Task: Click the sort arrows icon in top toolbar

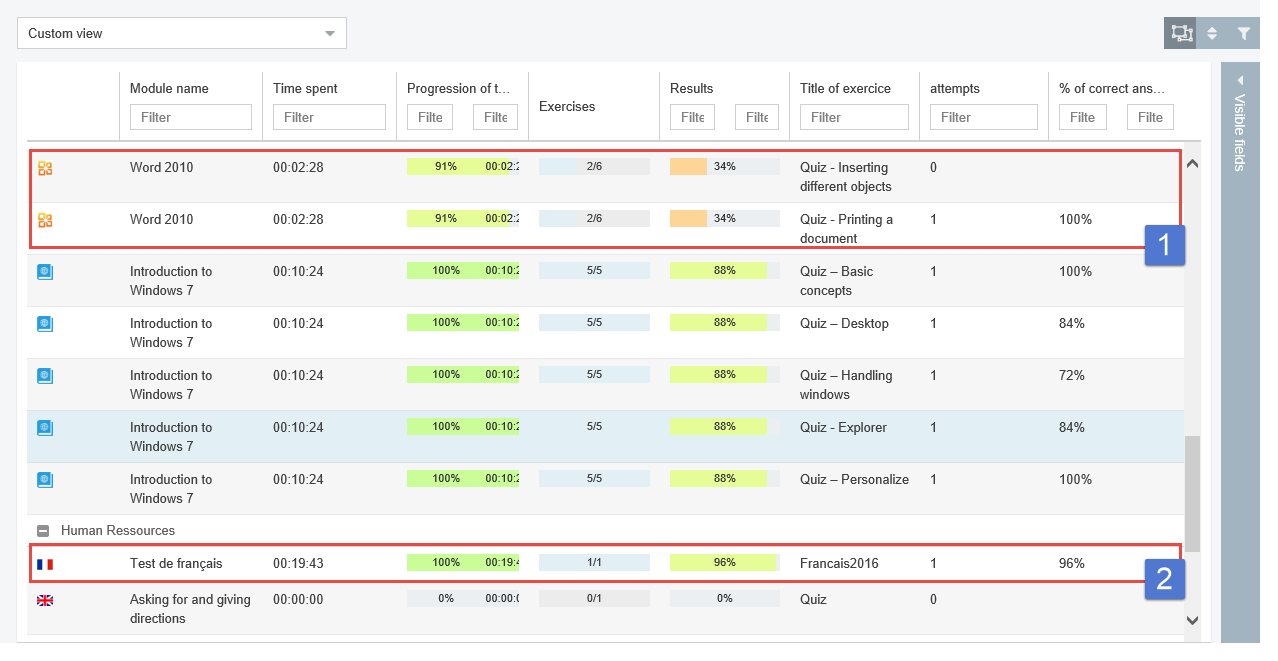Action: click(1212, 33)
